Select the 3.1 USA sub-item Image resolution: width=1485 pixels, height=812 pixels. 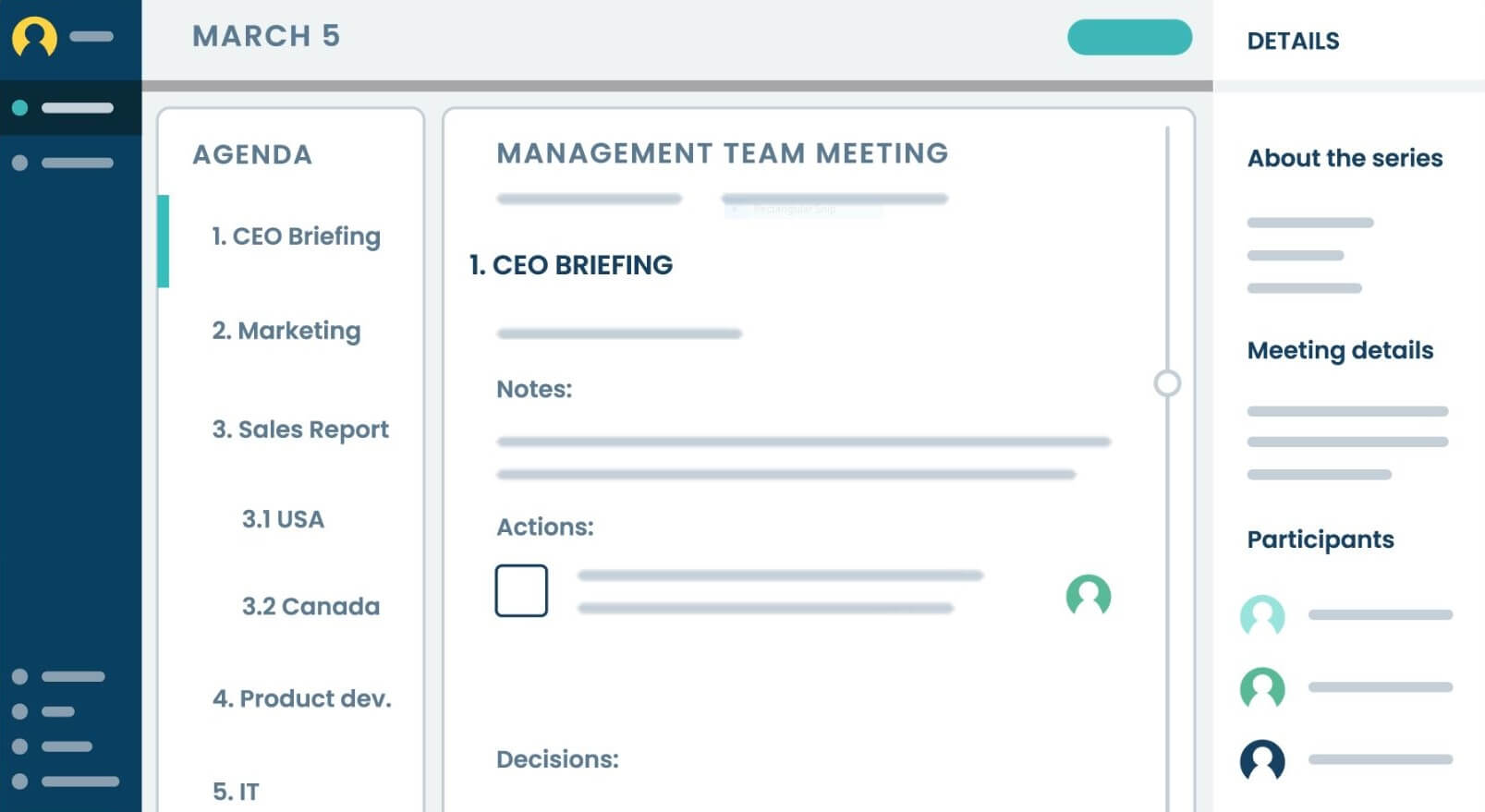click(283, 519)
